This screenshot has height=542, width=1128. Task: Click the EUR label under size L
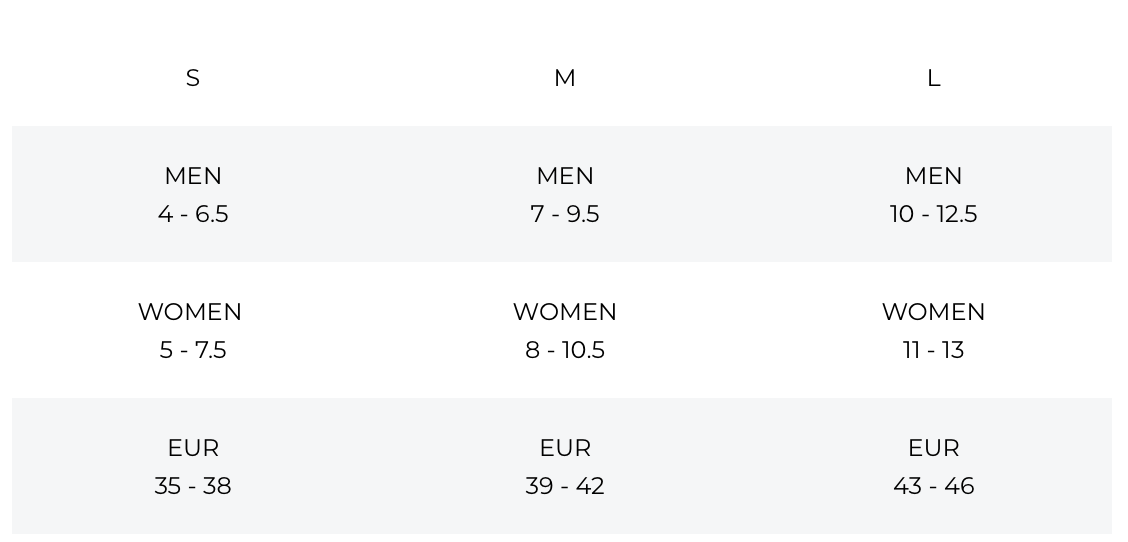[933, 448]
